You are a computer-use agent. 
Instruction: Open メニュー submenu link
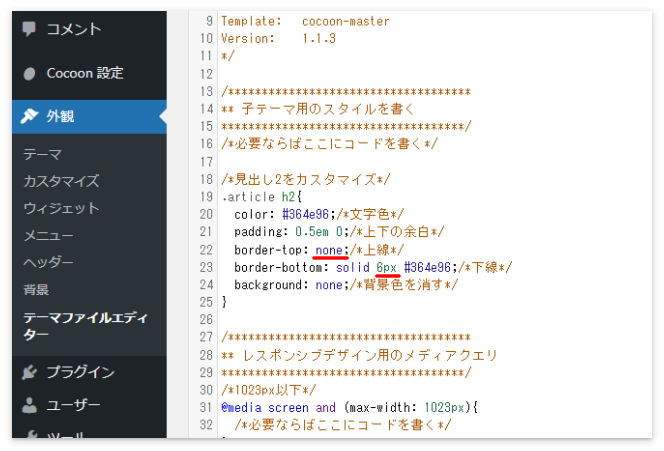coord(48,235)
